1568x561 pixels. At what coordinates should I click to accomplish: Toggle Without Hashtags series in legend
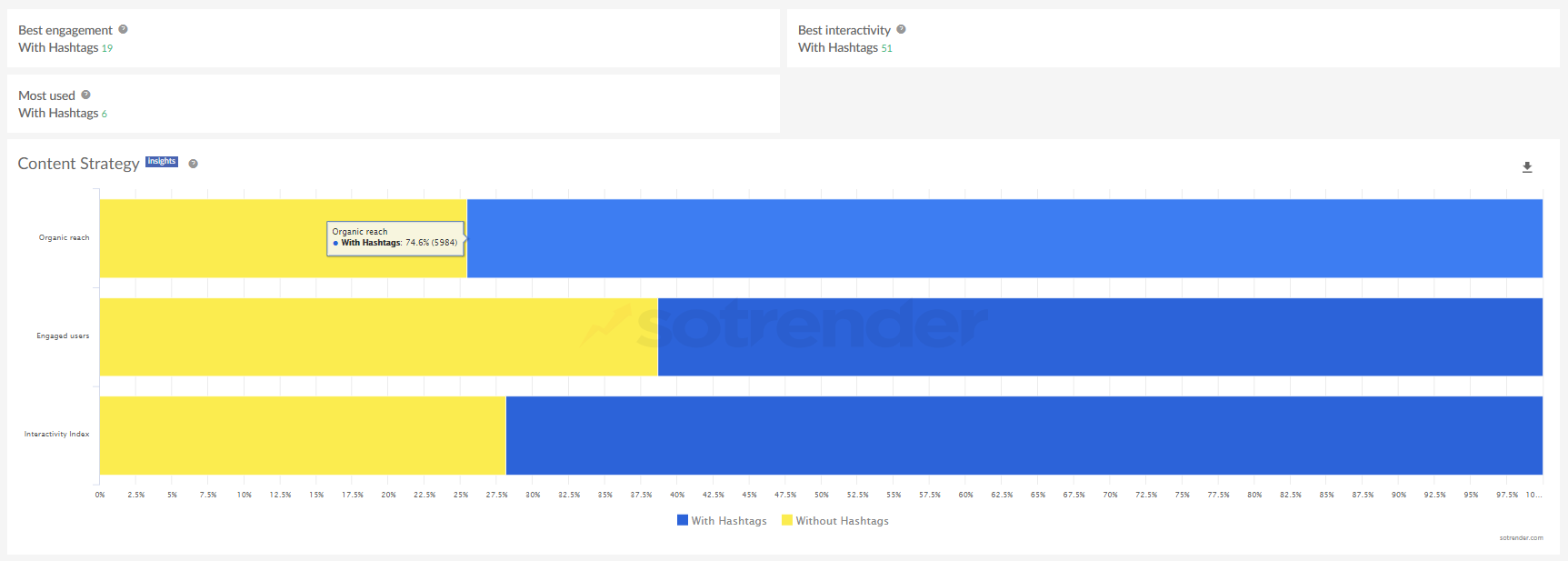click(x=842, y=521)
